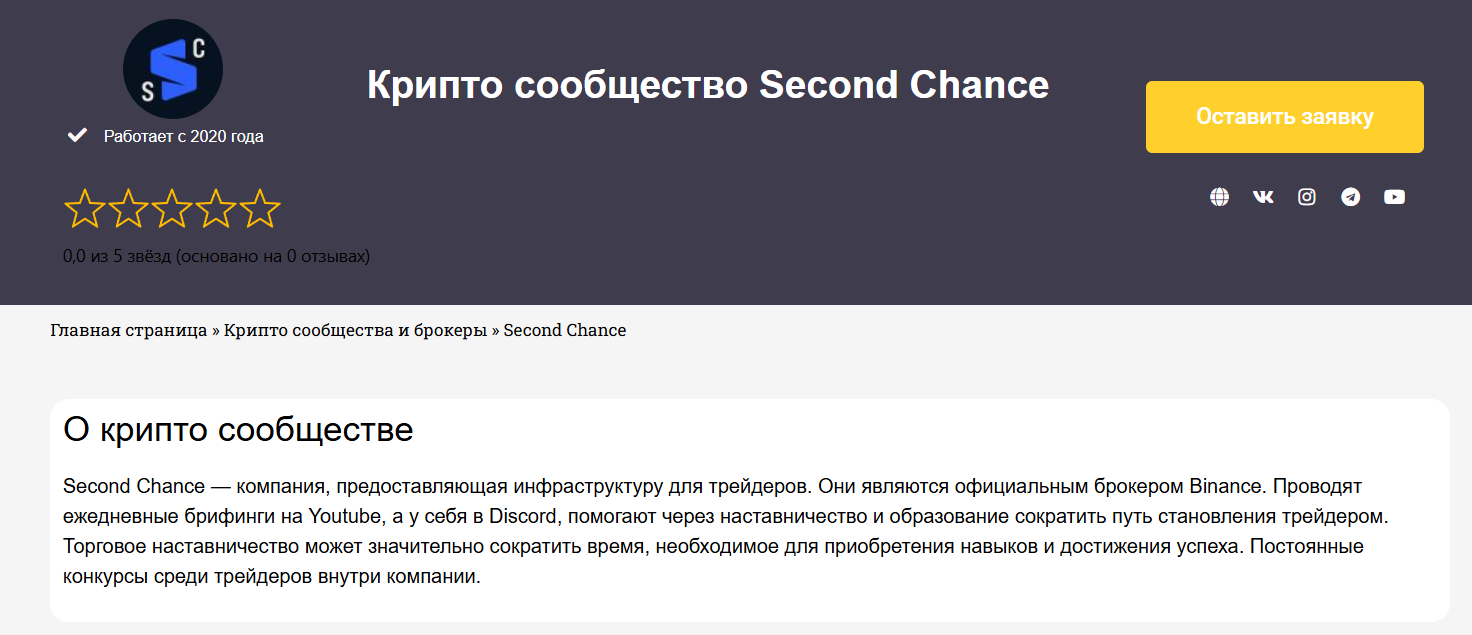Select the second rating star

click(128, 208)
